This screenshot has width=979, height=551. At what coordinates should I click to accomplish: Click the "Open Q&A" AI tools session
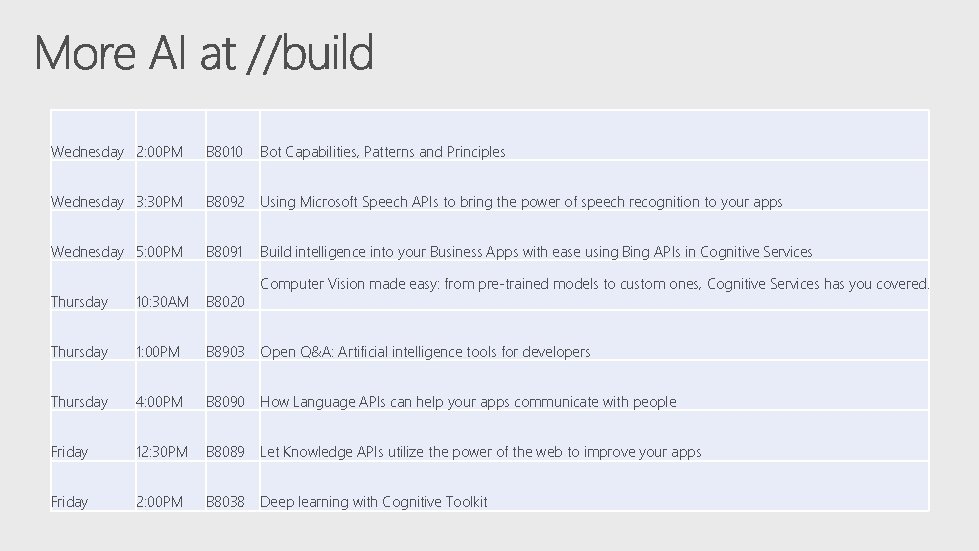(x=425, y=352)
